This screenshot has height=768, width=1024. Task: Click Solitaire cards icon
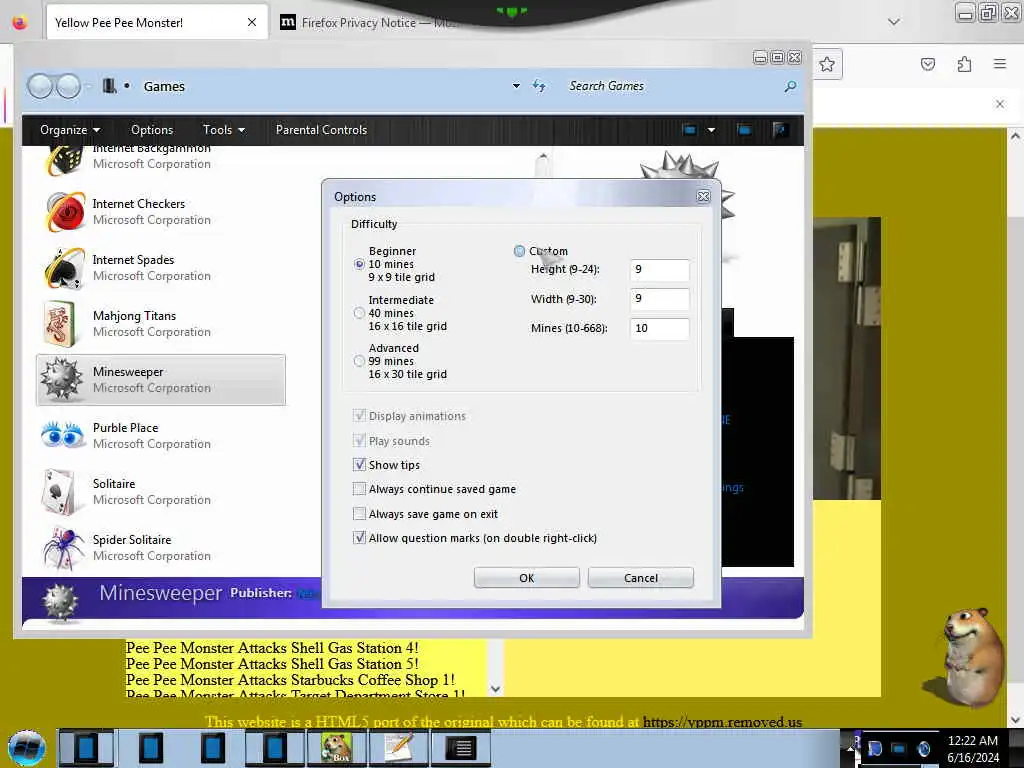click(x=60, y=492)
